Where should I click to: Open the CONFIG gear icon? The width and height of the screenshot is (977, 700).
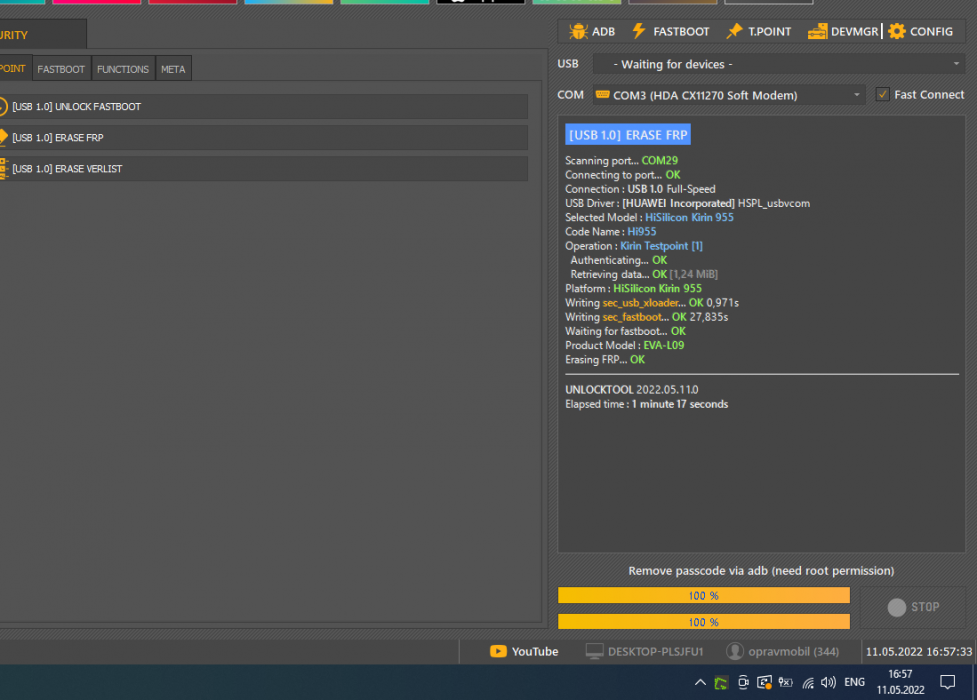897,31
